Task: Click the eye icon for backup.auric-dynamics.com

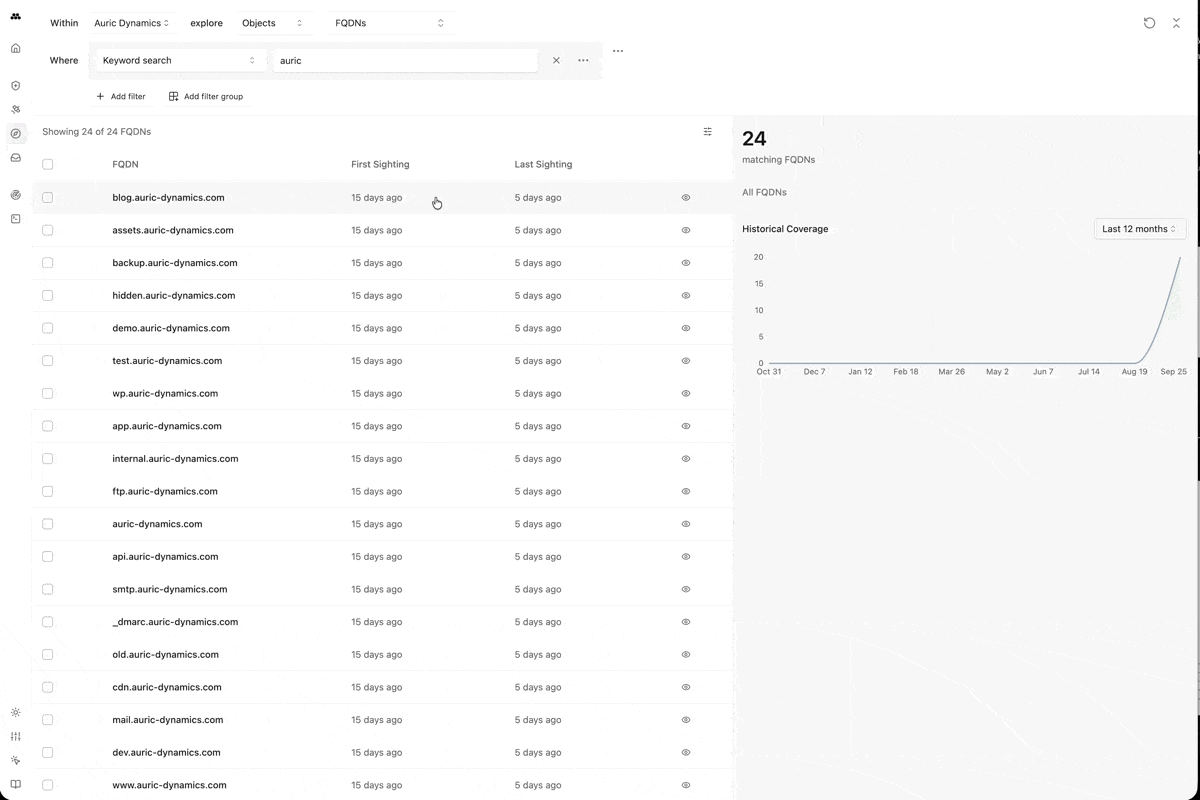Action: (686, 263)
